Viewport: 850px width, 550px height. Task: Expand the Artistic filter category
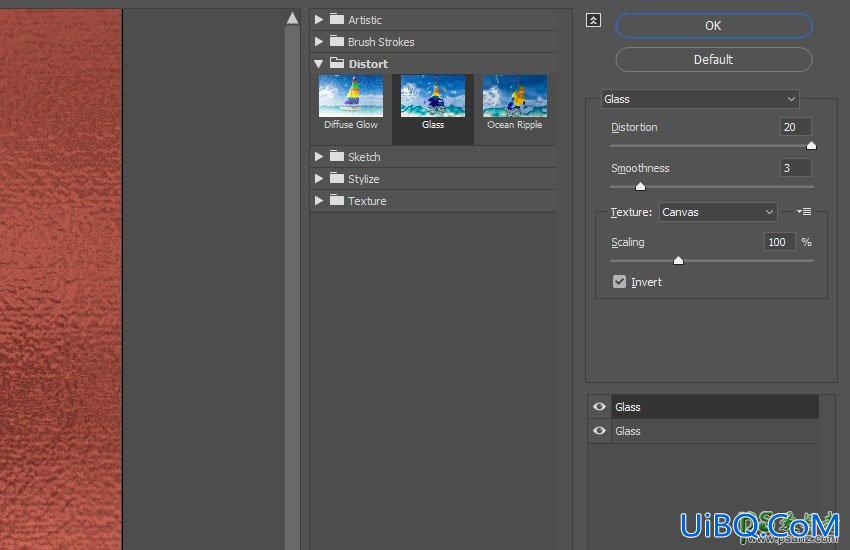click(319, 19)
